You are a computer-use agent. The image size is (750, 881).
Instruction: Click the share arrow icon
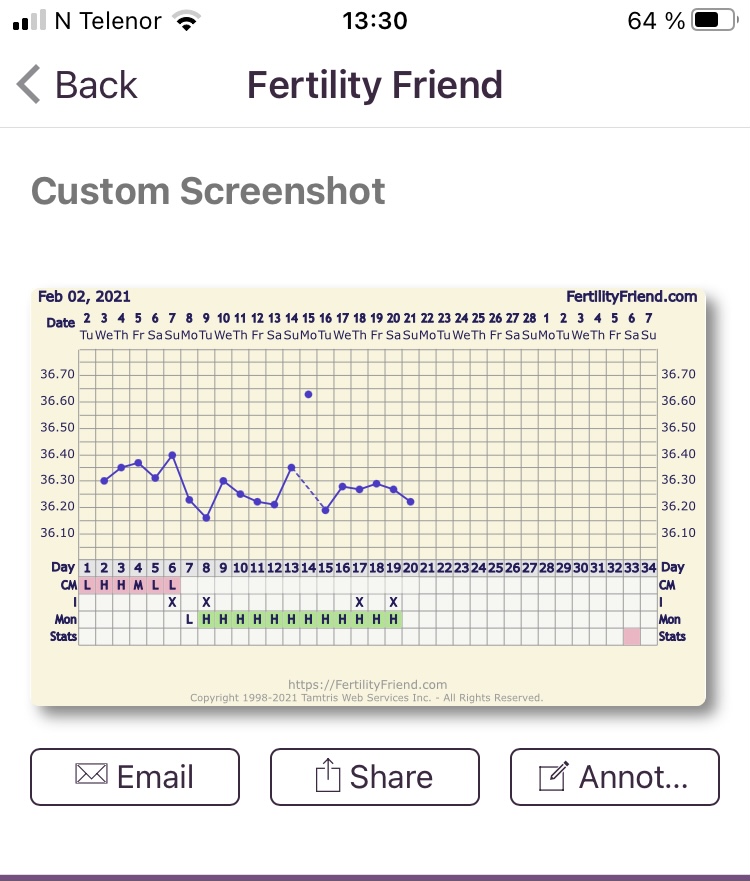click(x=328, y=775)
